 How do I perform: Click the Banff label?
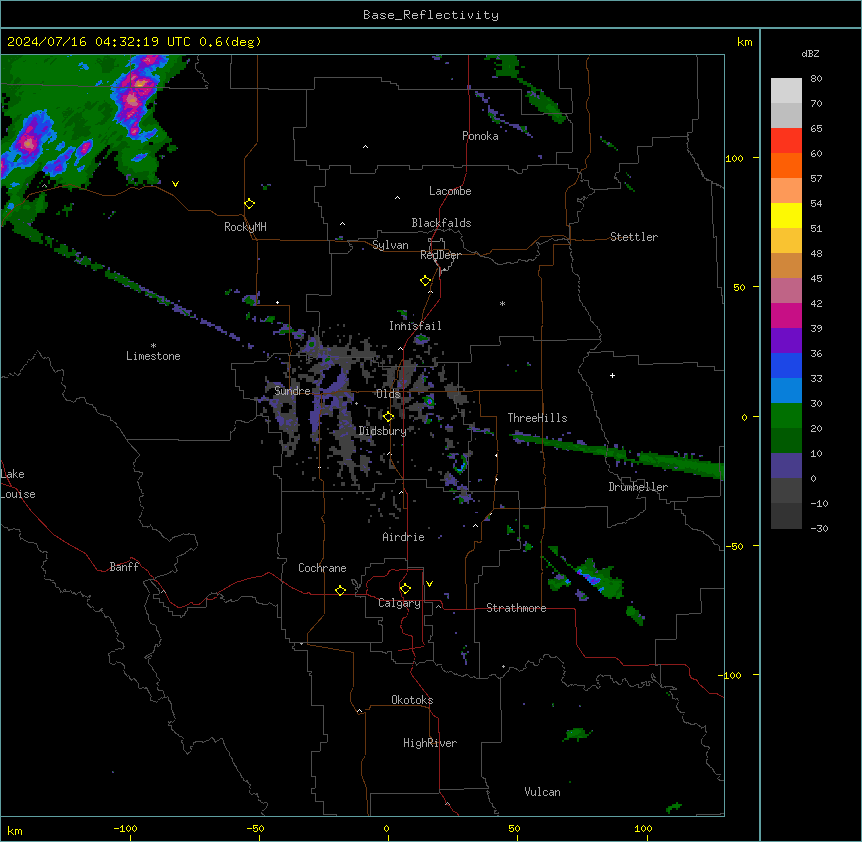click(124, 567)
